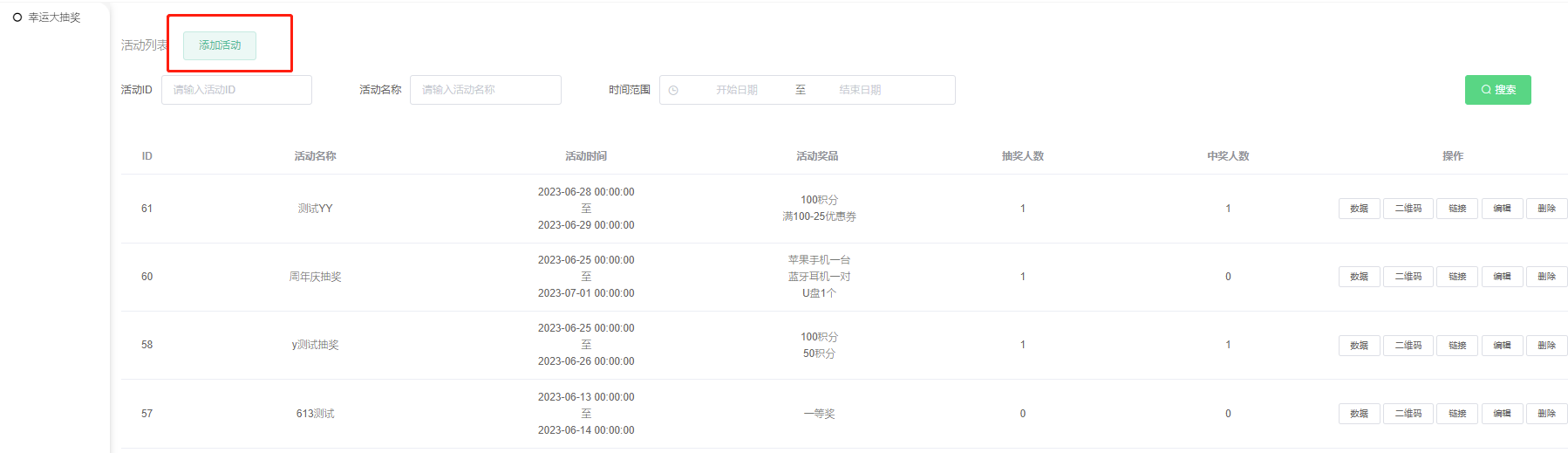Show 二维码 for y测试抽奖 activity
The height and width of the screenshot is (453, 1568).
[1408, 346]
